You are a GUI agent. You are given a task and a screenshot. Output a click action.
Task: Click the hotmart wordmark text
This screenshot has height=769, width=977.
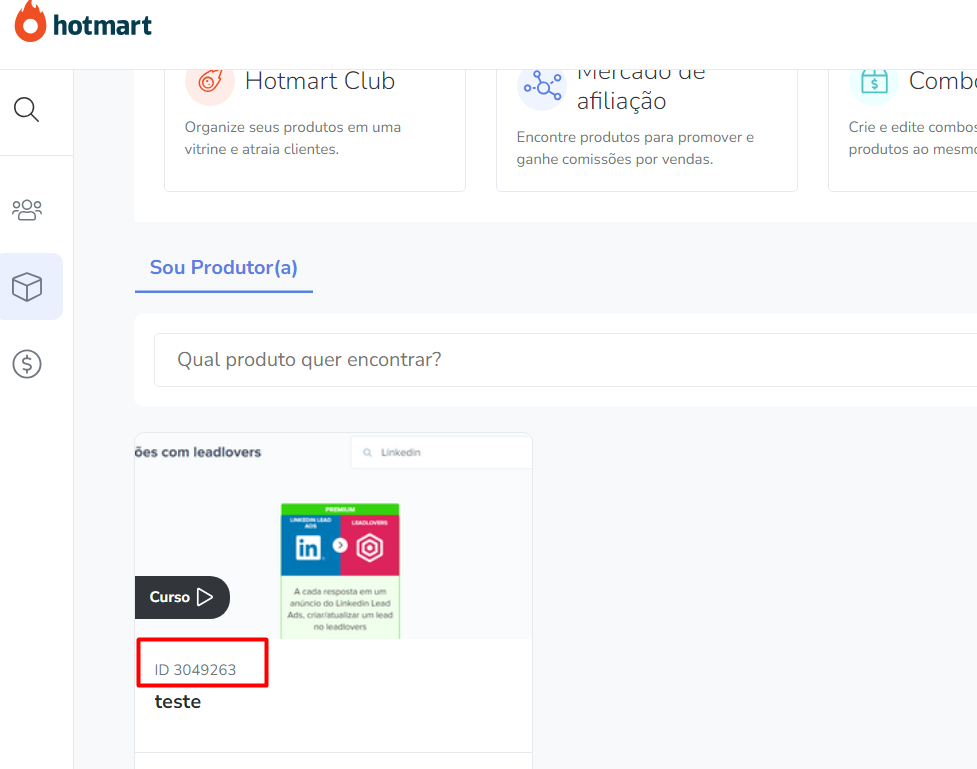click(102, 25)
